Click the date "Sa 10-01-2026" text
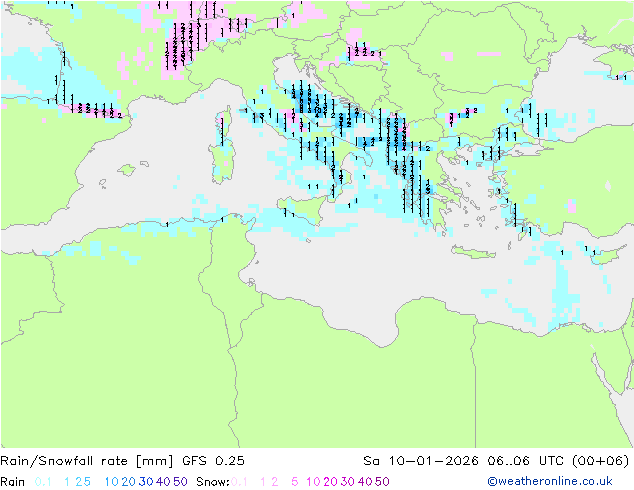The height and width of the screenshot is (490, 634). pos(421,461)
